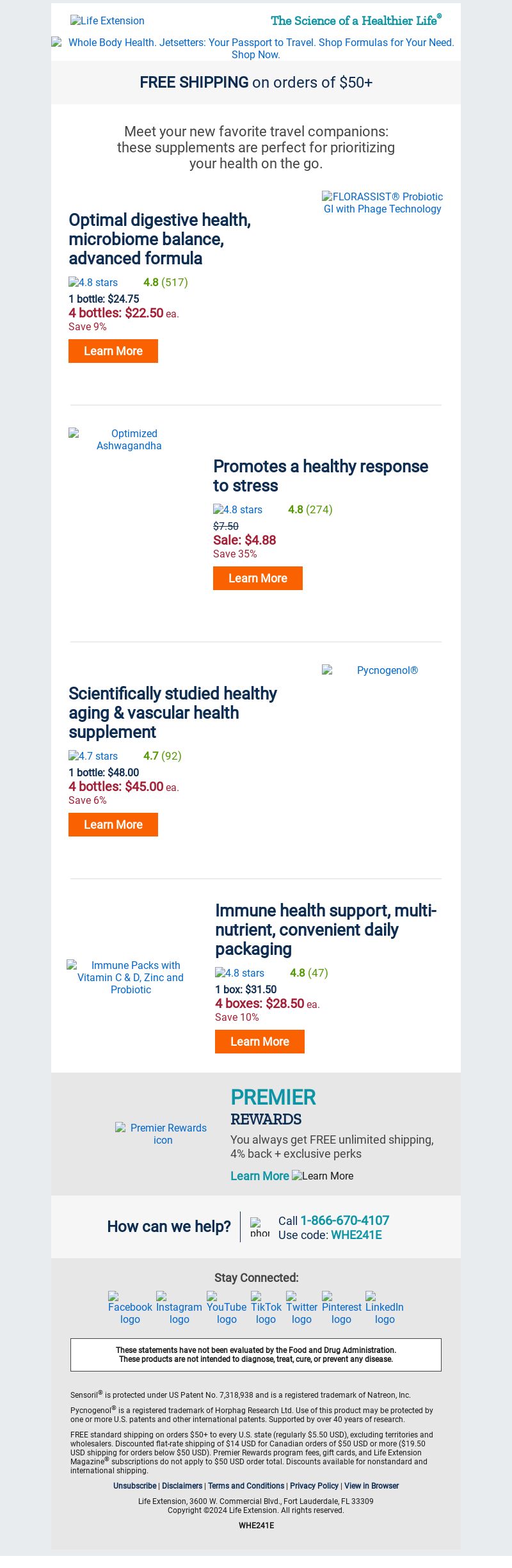The image size is (512, 1568).
Task: Click the Whole Body Health Jetsetters banner
Action: click(256, 48)
